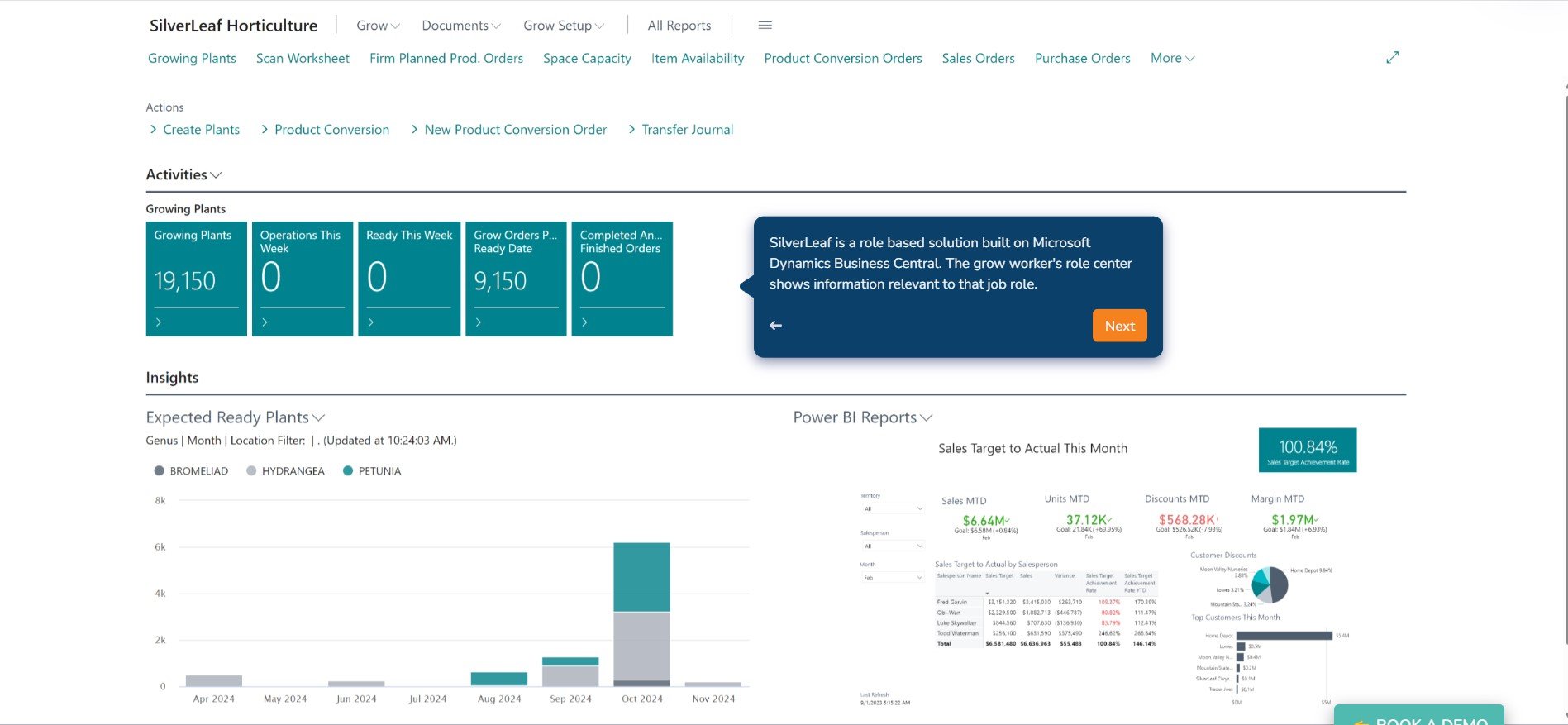Open All Reports
This screenshot has height=725, width=1568.
679,26
